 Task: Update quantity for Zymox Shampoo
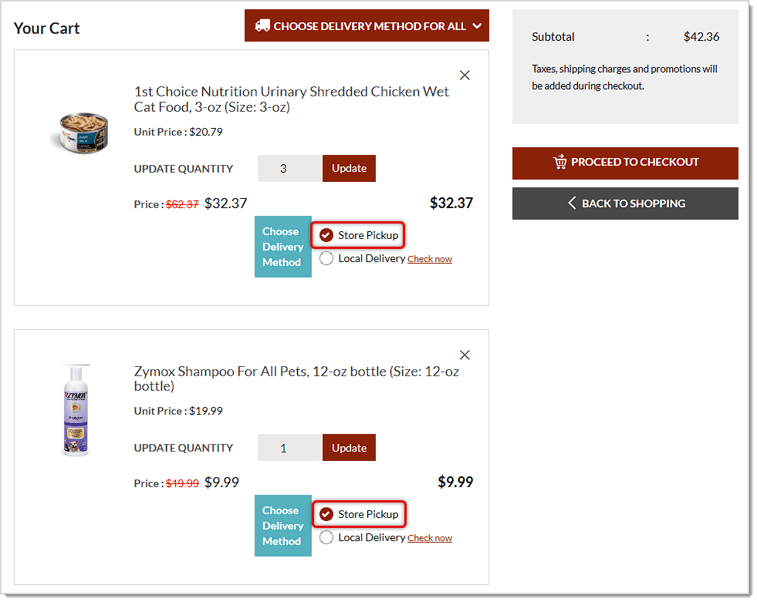point(349,448)
